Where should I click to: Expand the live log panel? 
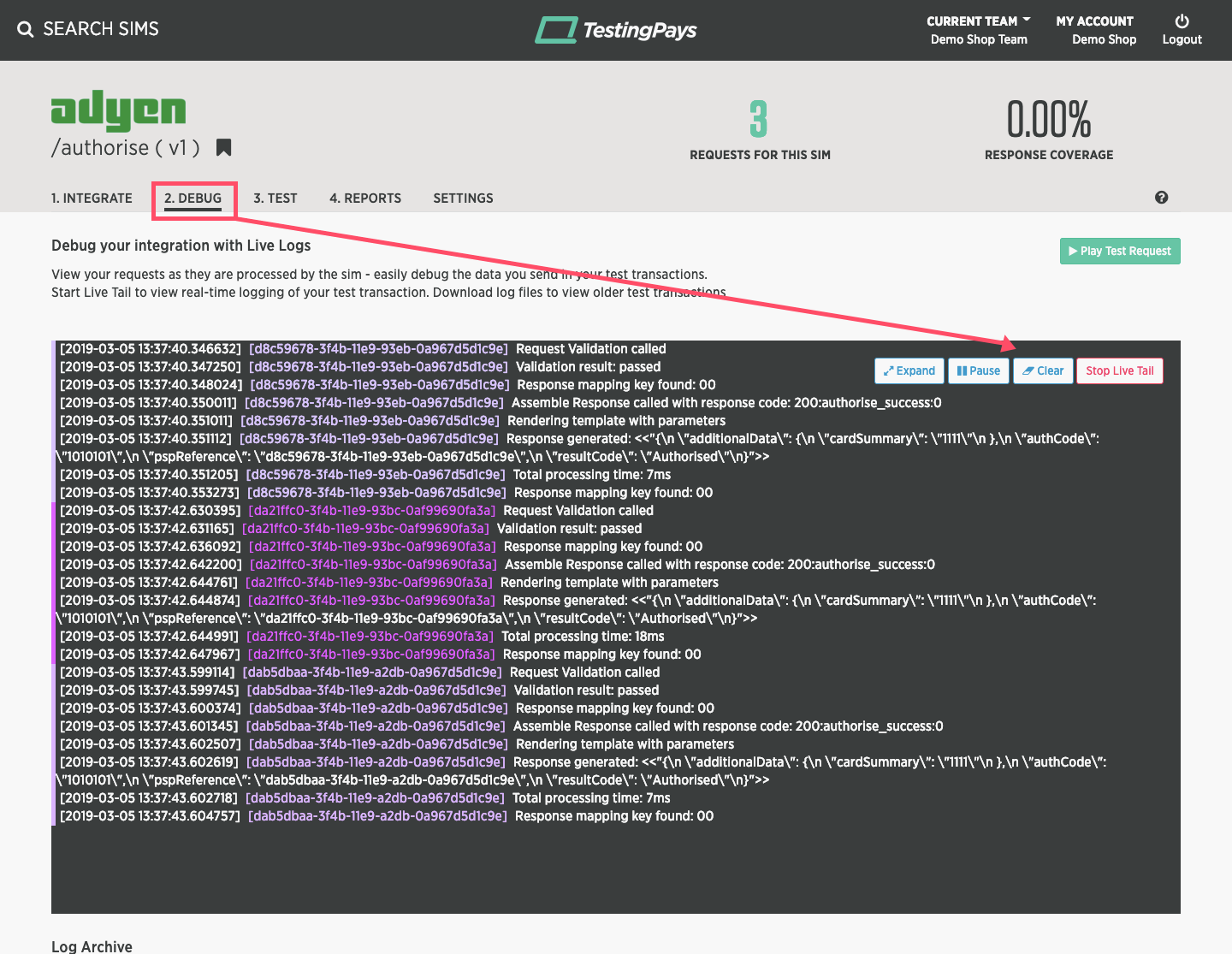coord(909,370)
